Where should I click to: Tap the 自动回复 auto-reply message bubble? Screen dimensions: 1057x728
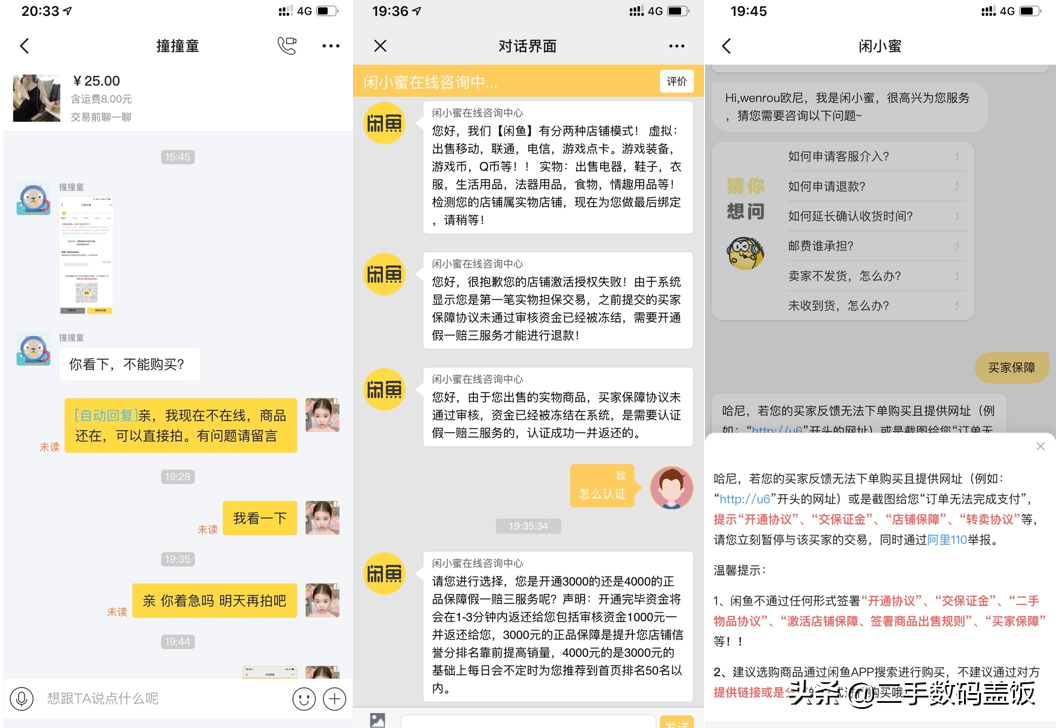181,425
